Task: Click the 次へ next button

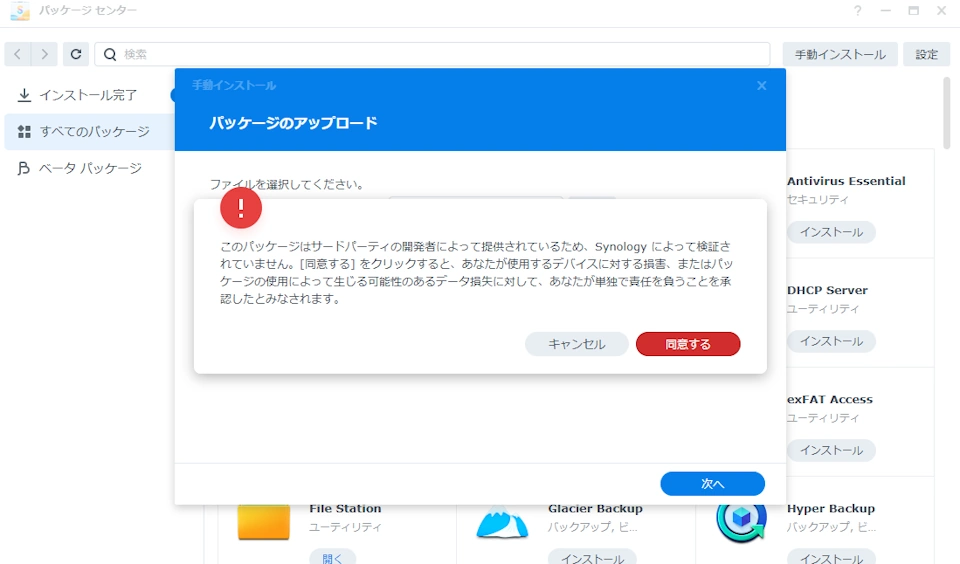Action: [712, 483]
